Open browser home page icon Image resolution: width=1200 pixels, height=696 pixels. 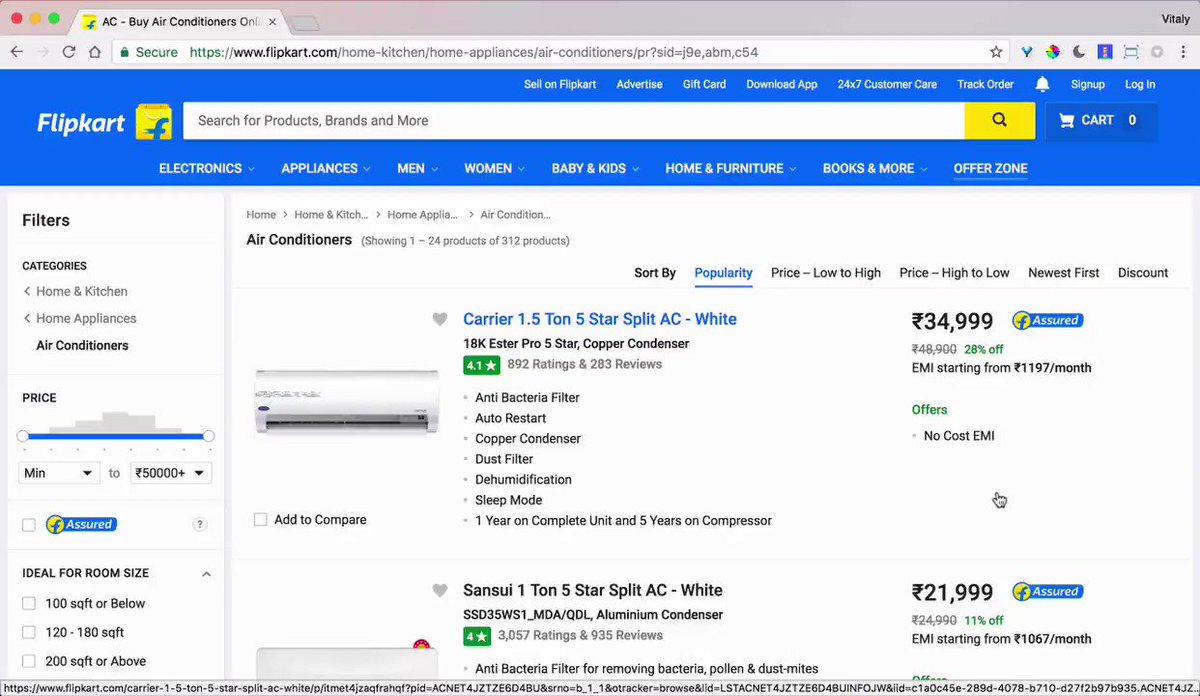[94, 52]
